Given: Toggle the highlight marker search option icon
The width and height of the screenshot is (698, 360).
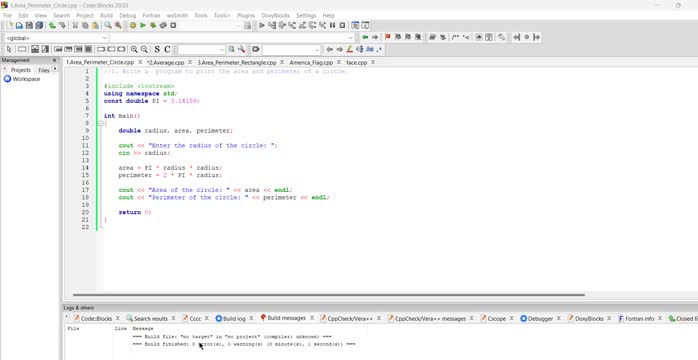Looking at the screenshot, I should click(349, 49).
